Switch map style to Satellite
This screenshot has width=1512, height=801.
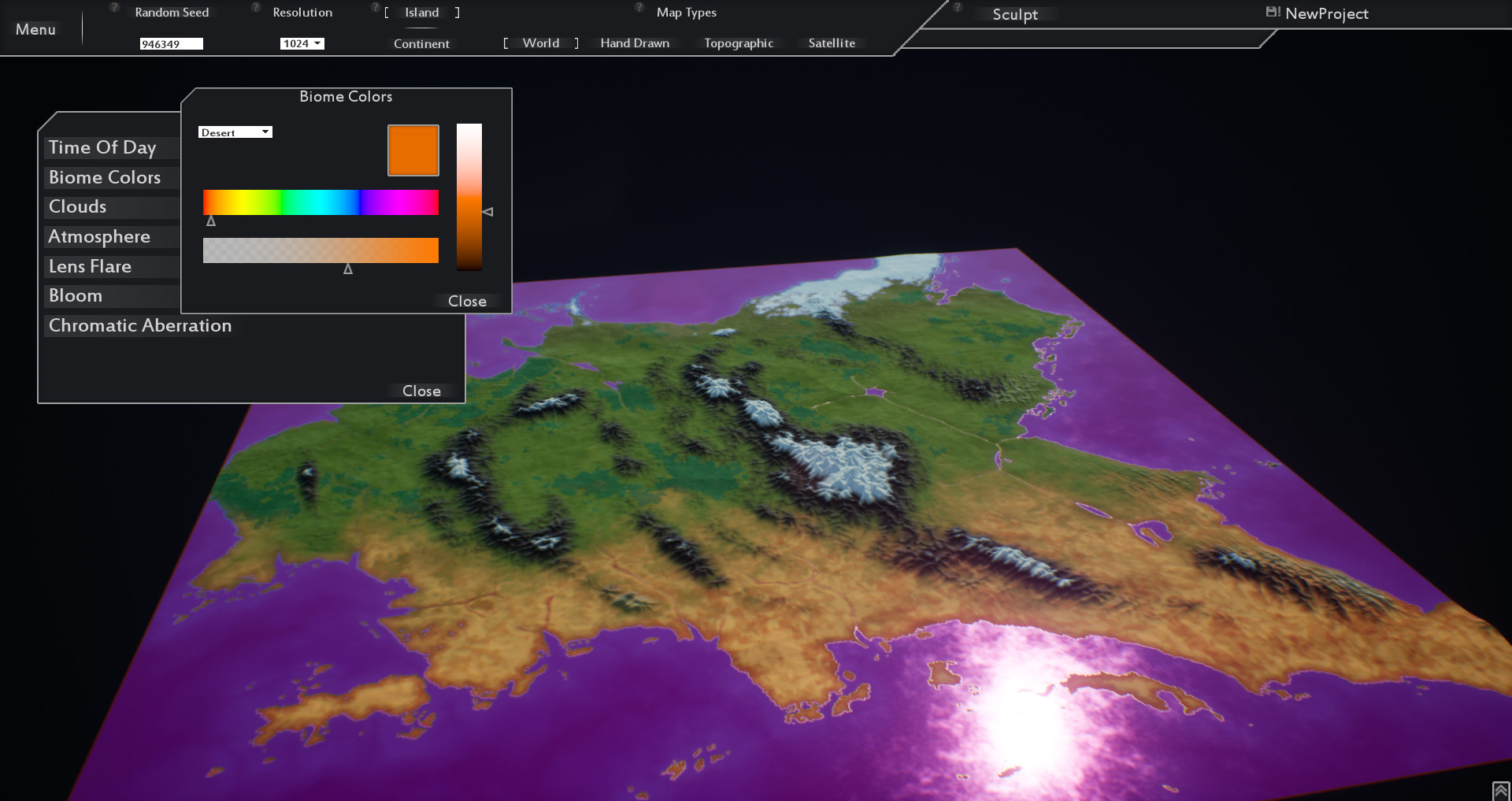click(x=832, y=43)
